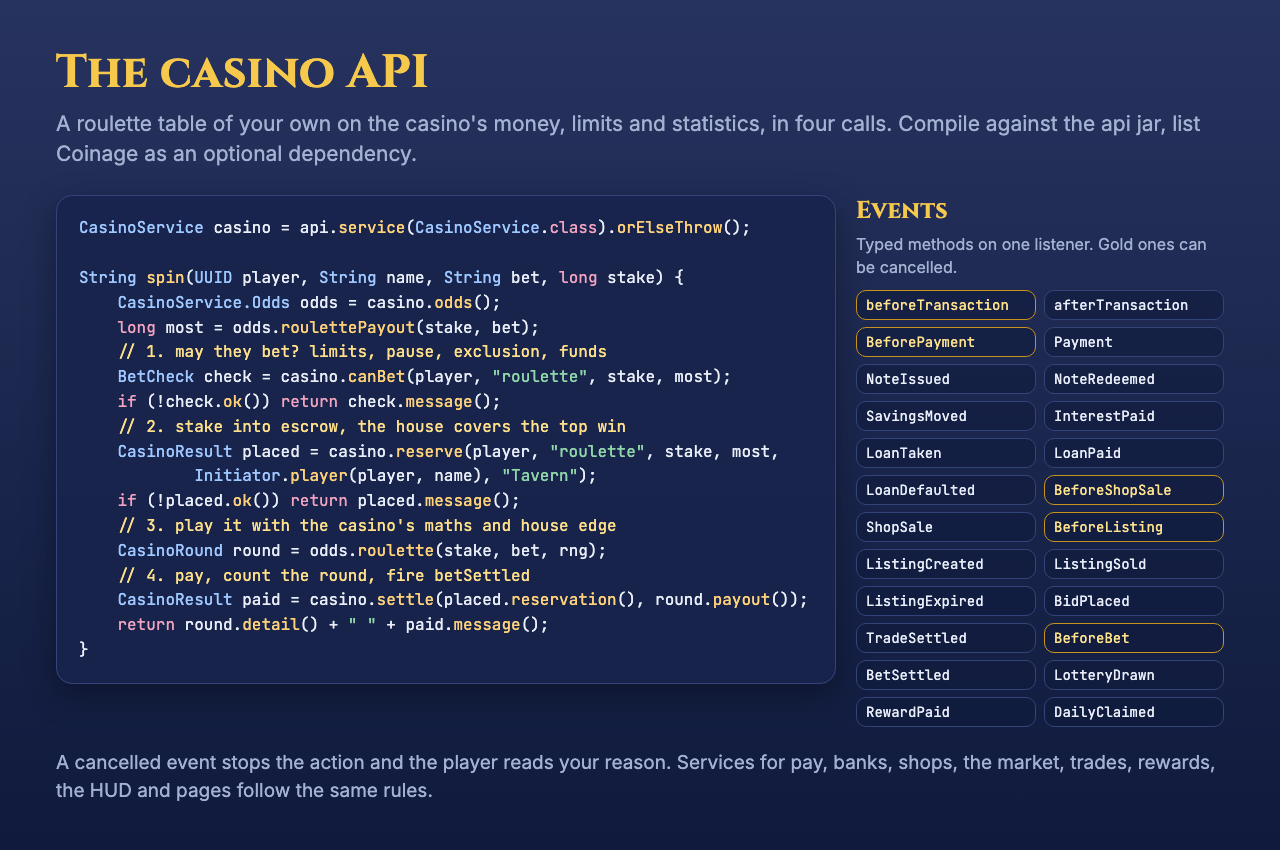Image resolution: width=1280 pixels, height=850 pixels.
Task: Click the ListingCreated event chip
Action: (x=946, y=564)
